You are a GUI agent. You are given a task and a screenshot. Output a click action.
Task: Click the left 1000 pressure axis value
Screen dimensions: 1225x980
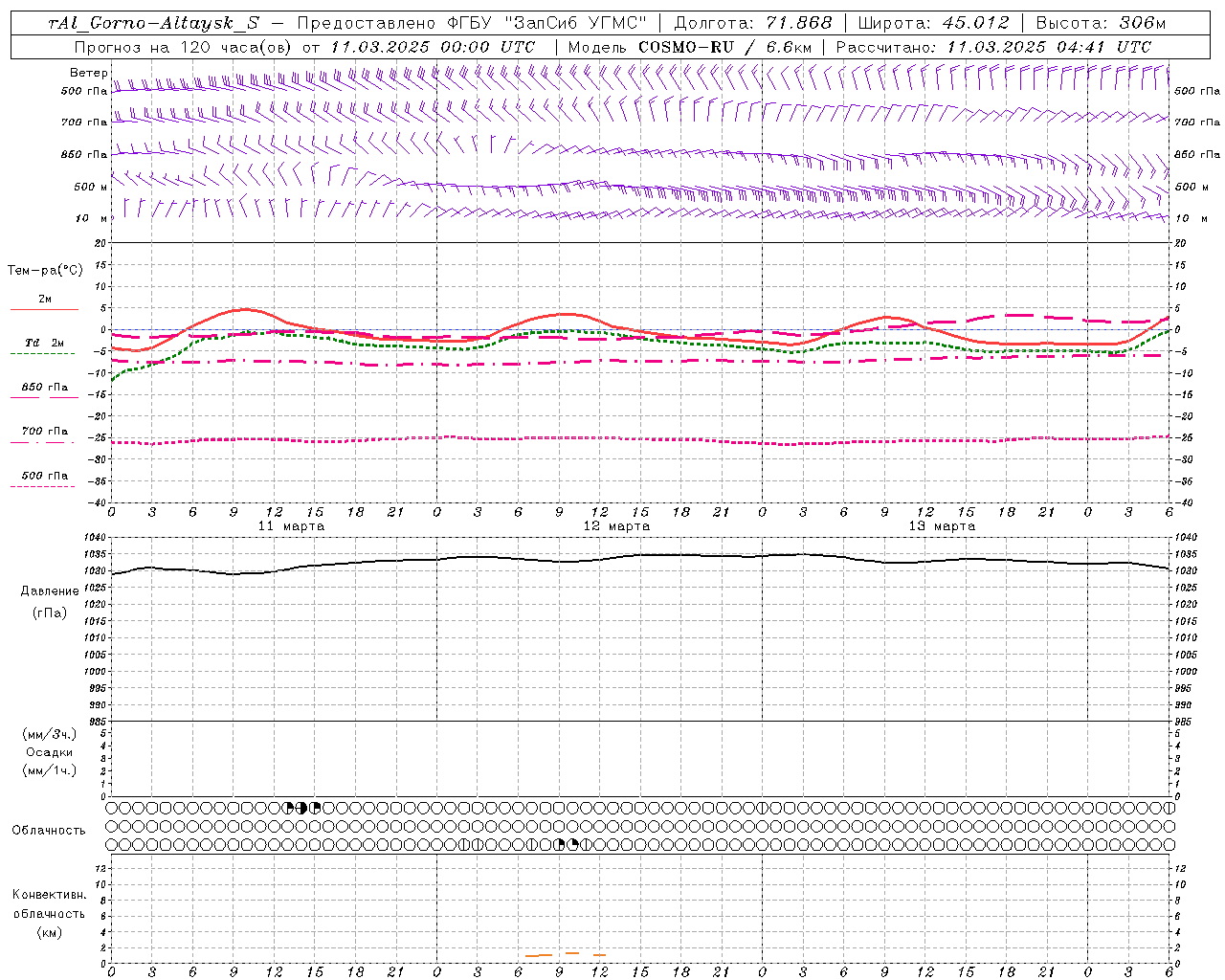pos(97,672)
